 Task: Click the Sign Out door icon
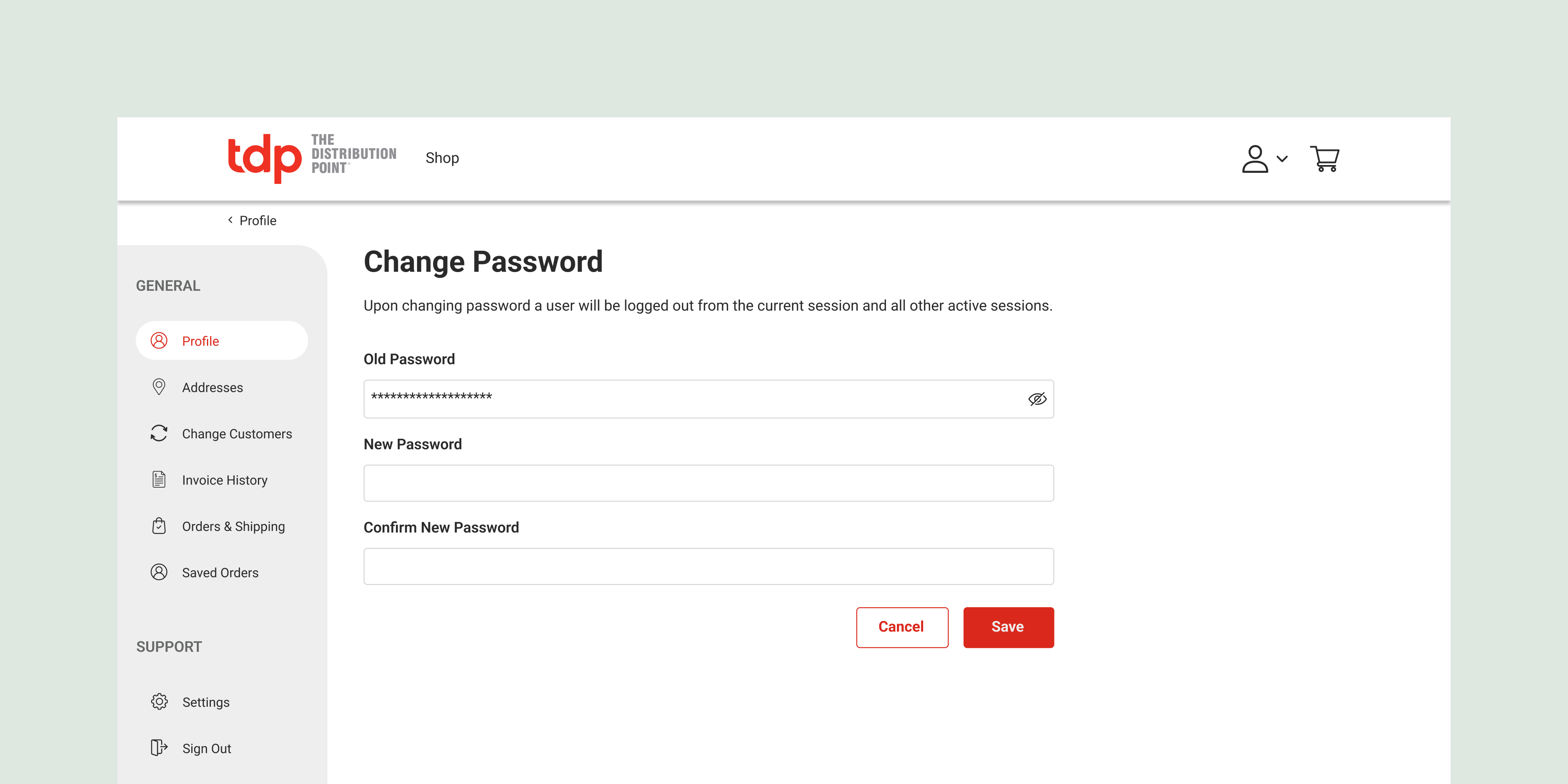point(159,748)
